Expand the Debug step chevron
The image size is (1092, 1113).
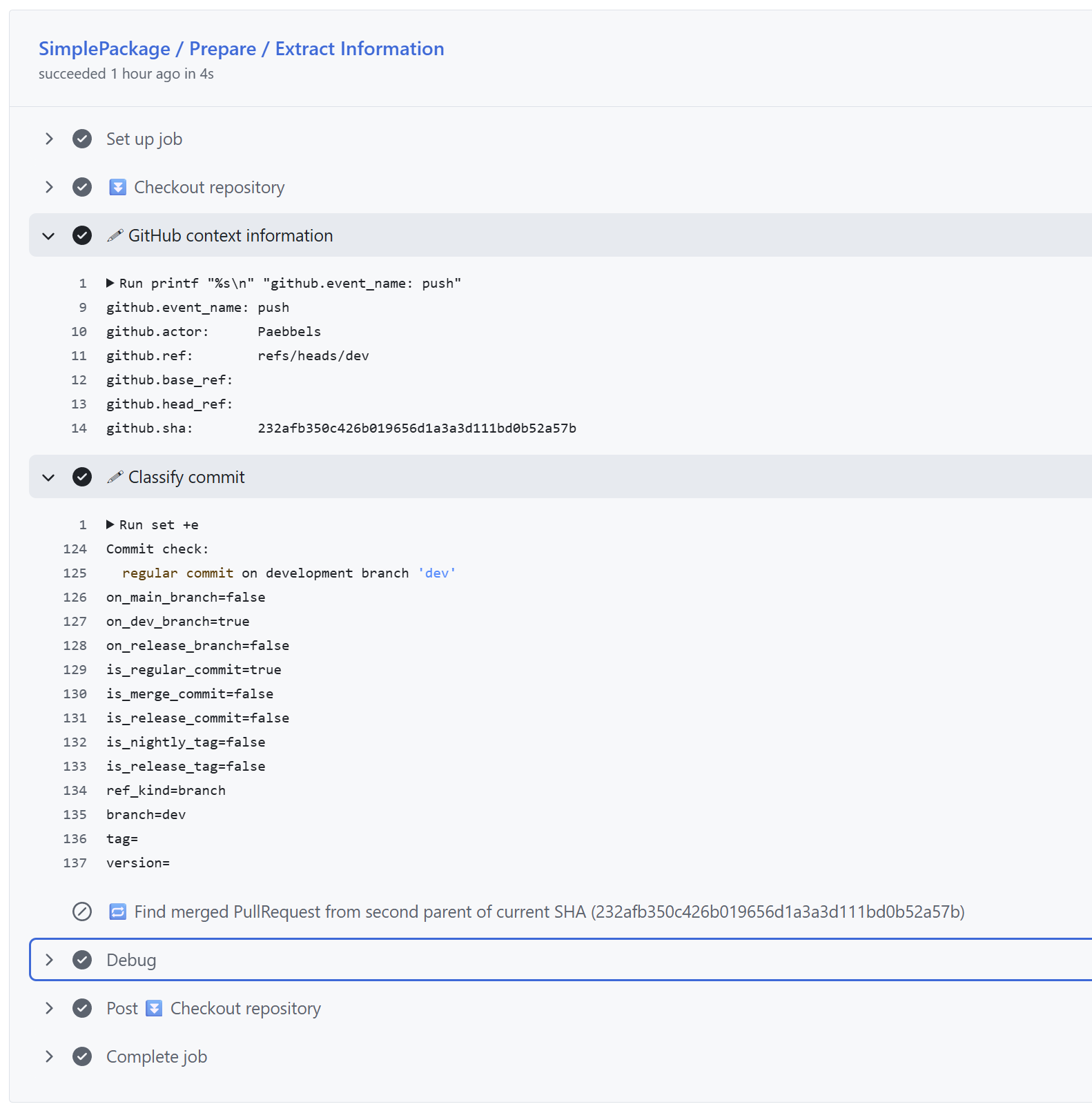(49, 960)
